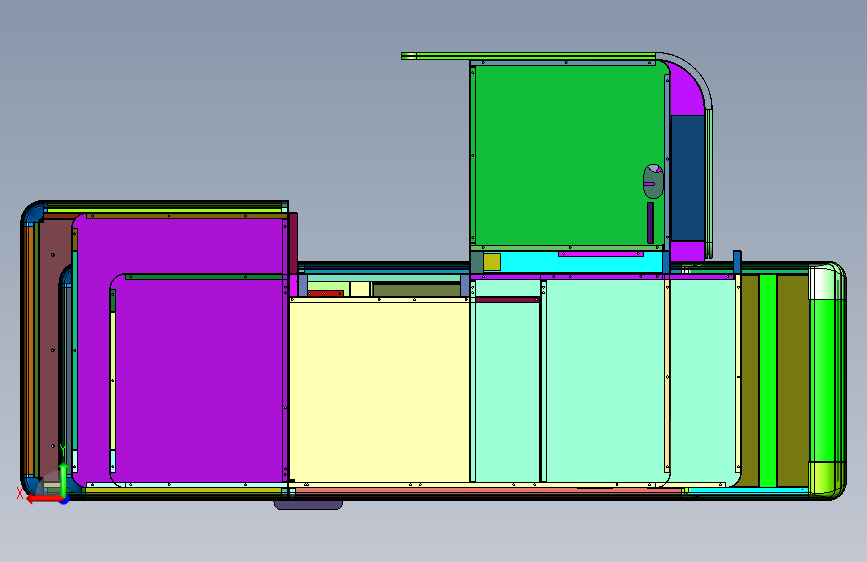Select the small yellow square on the cyan bar

(x=492, y=262)
